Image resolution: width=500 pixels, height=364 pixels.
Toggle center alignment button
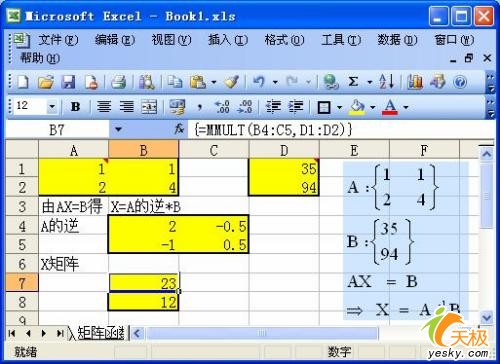tap(104, 107)
